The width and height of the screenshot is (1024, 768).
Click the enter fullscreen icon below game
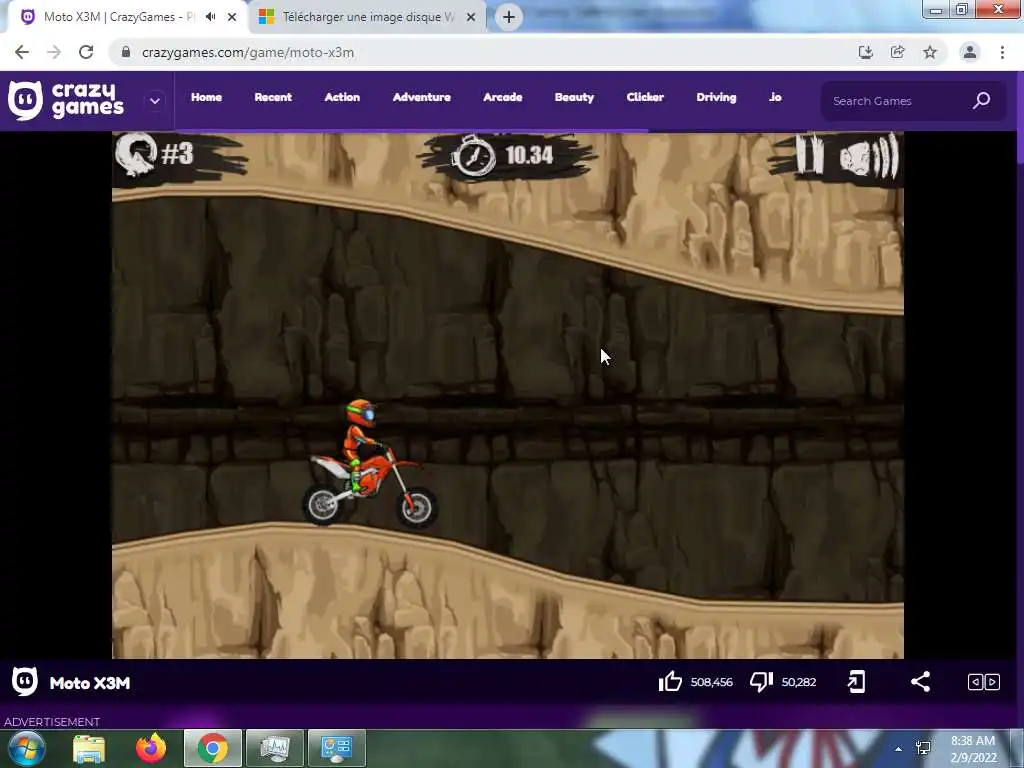856,682
